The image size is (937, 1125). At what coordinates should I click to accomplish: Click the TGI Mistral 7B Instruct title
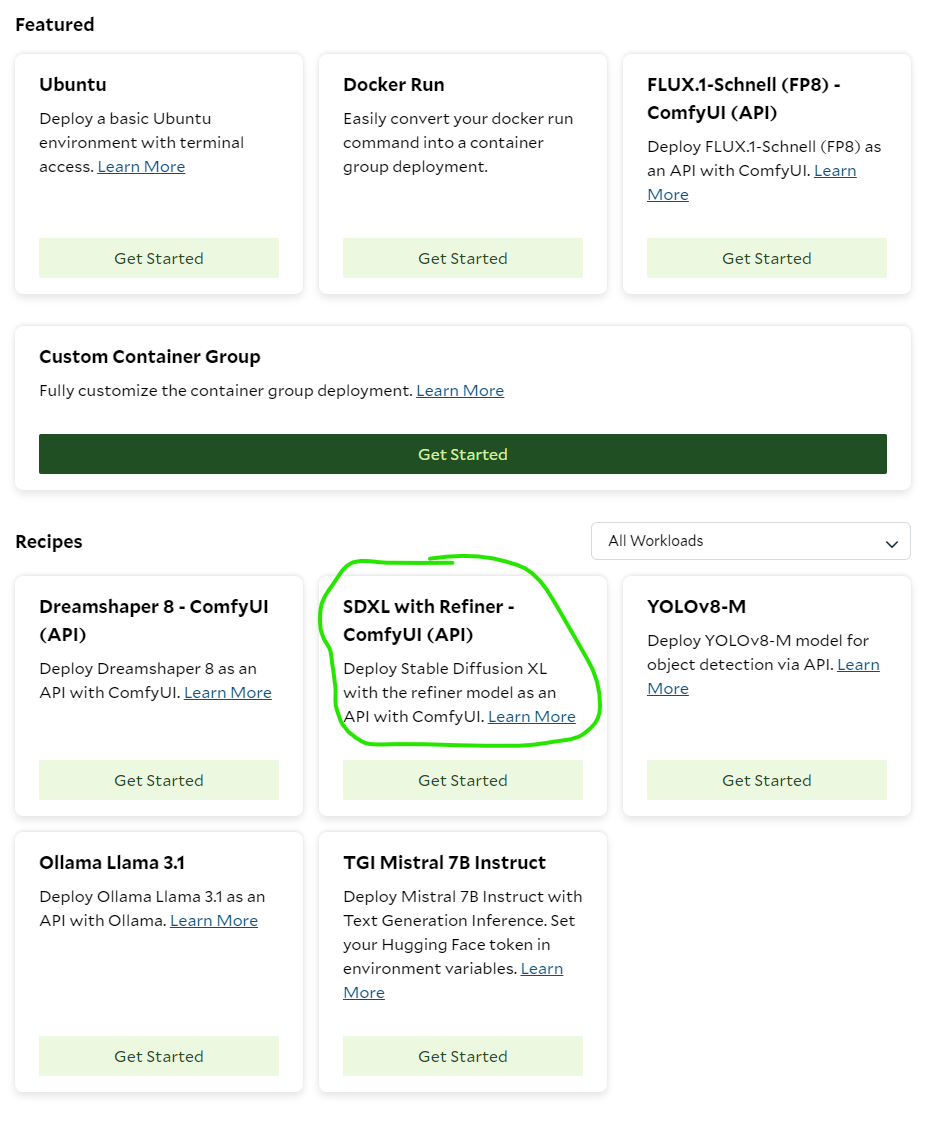[444, 862]
